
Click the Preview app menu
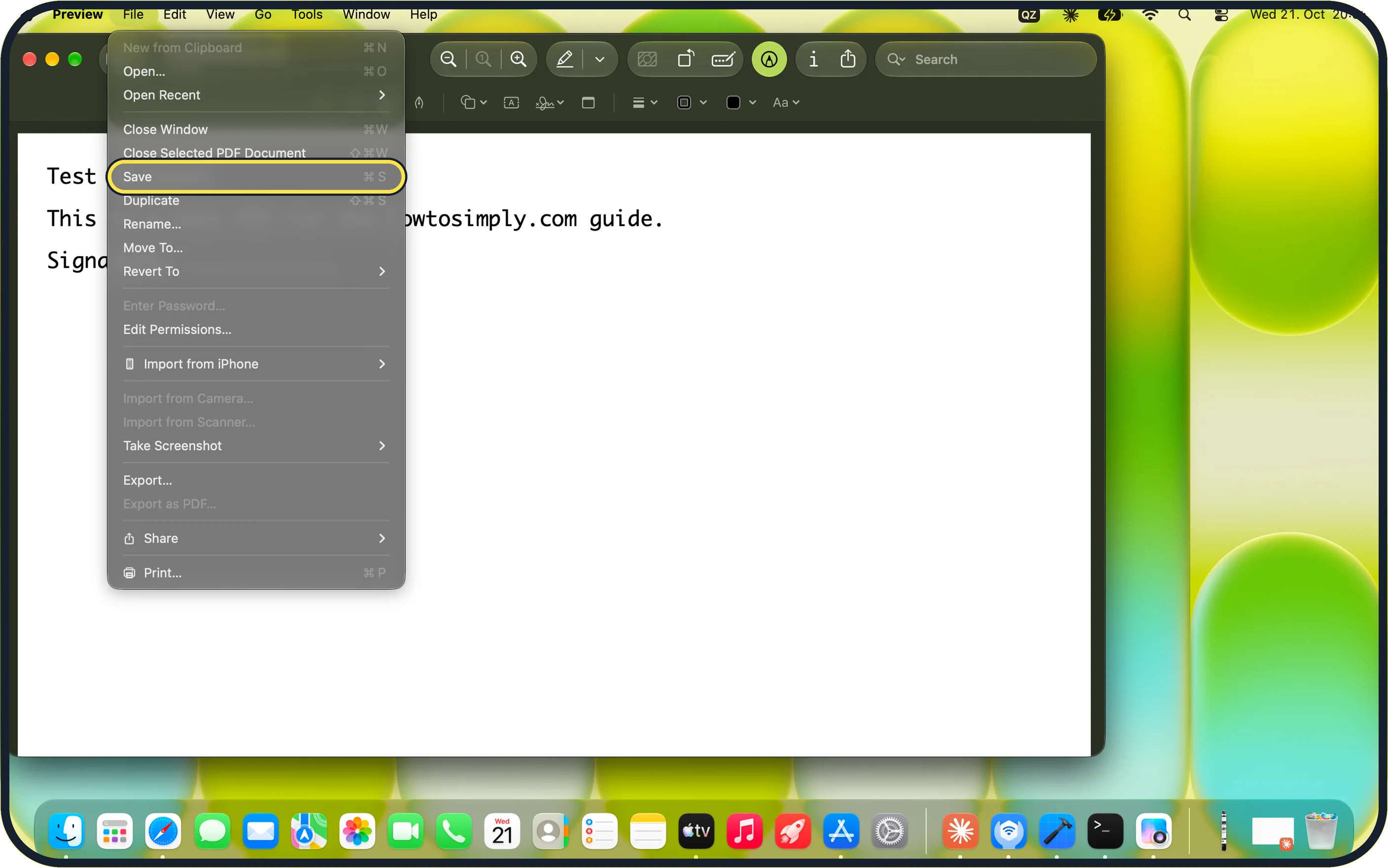77,14
